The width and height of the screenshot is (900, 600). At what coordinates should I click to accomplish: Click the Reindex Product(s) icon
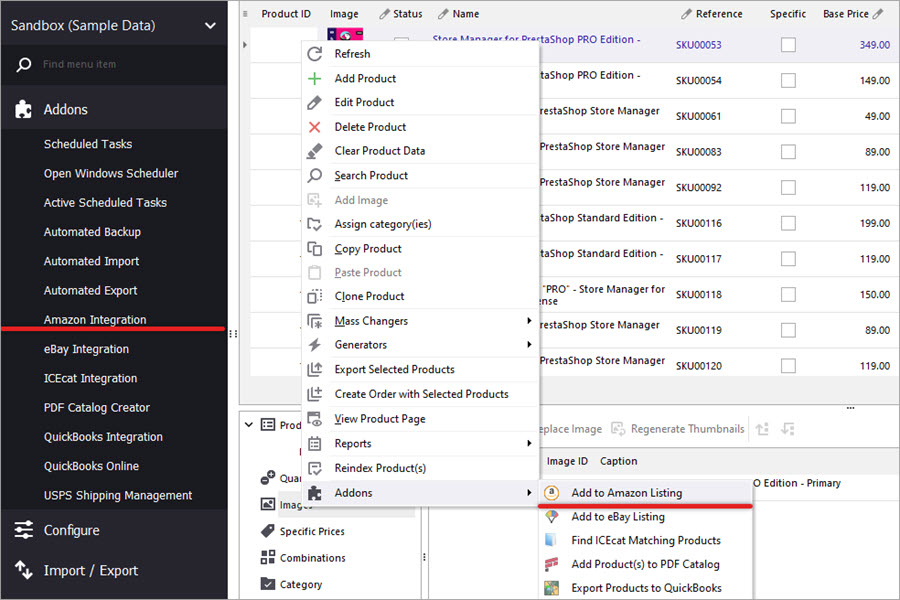[315, 469]
